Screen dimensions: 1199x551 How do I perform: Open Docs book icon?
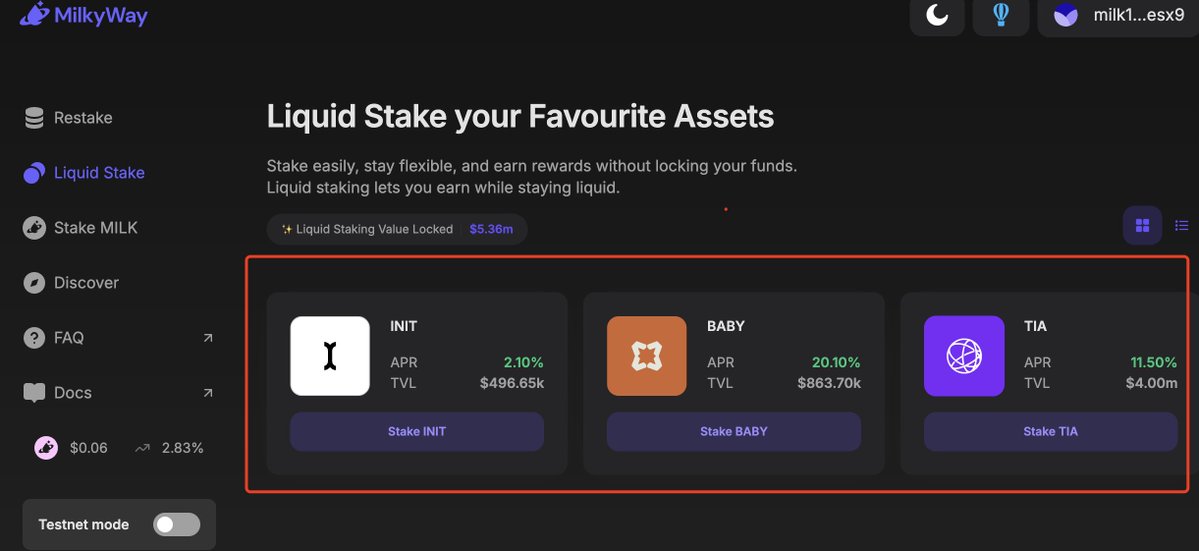pyautogui.click(x=34, y=393)
